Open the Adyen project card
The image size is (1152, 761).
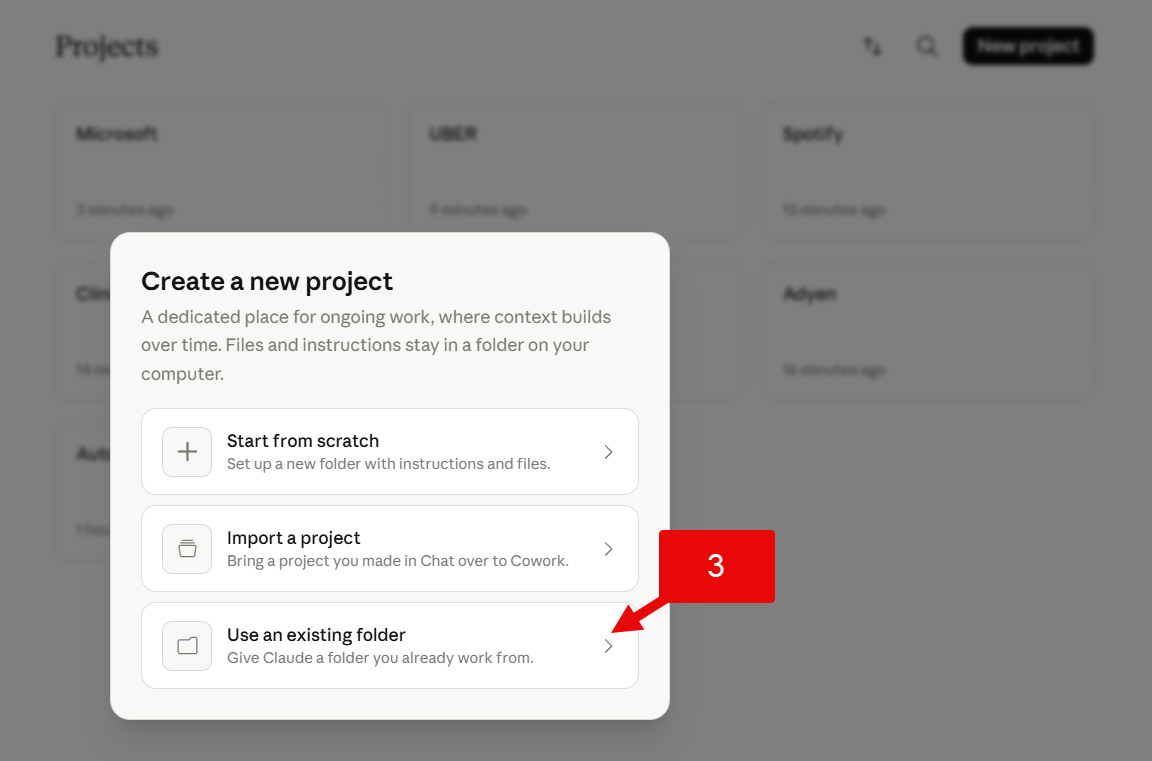(x=927, y=331)
